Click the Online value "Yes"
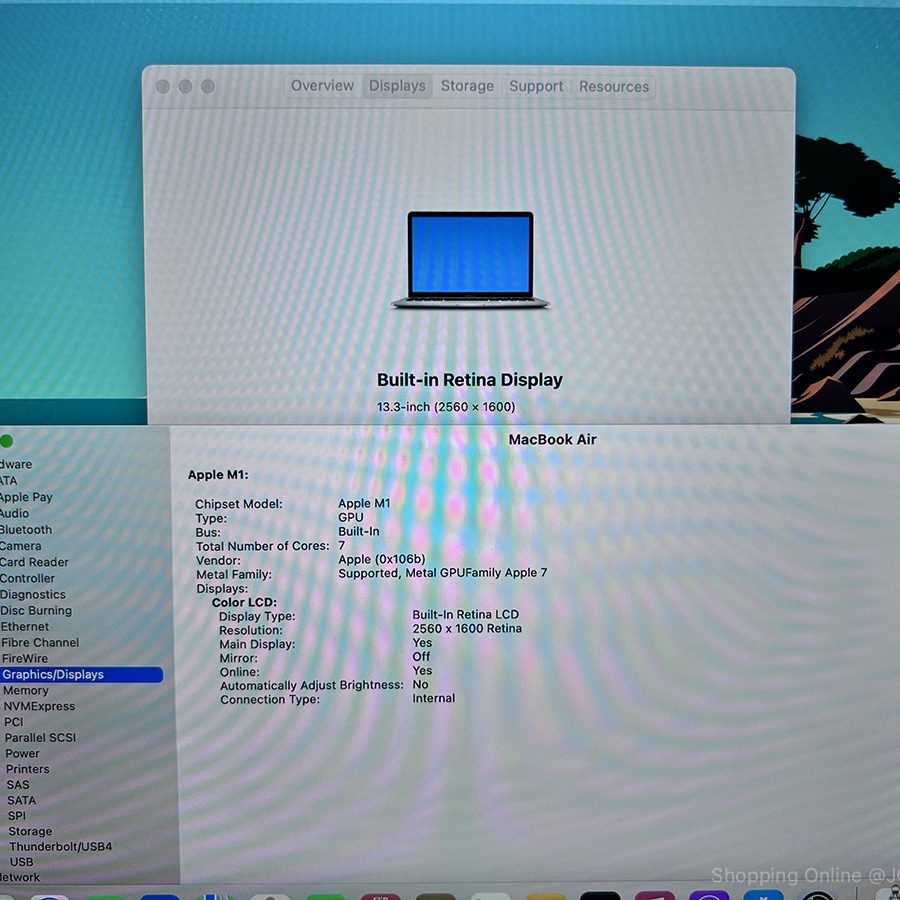This screenshot has height=900, width=900. 422,670
